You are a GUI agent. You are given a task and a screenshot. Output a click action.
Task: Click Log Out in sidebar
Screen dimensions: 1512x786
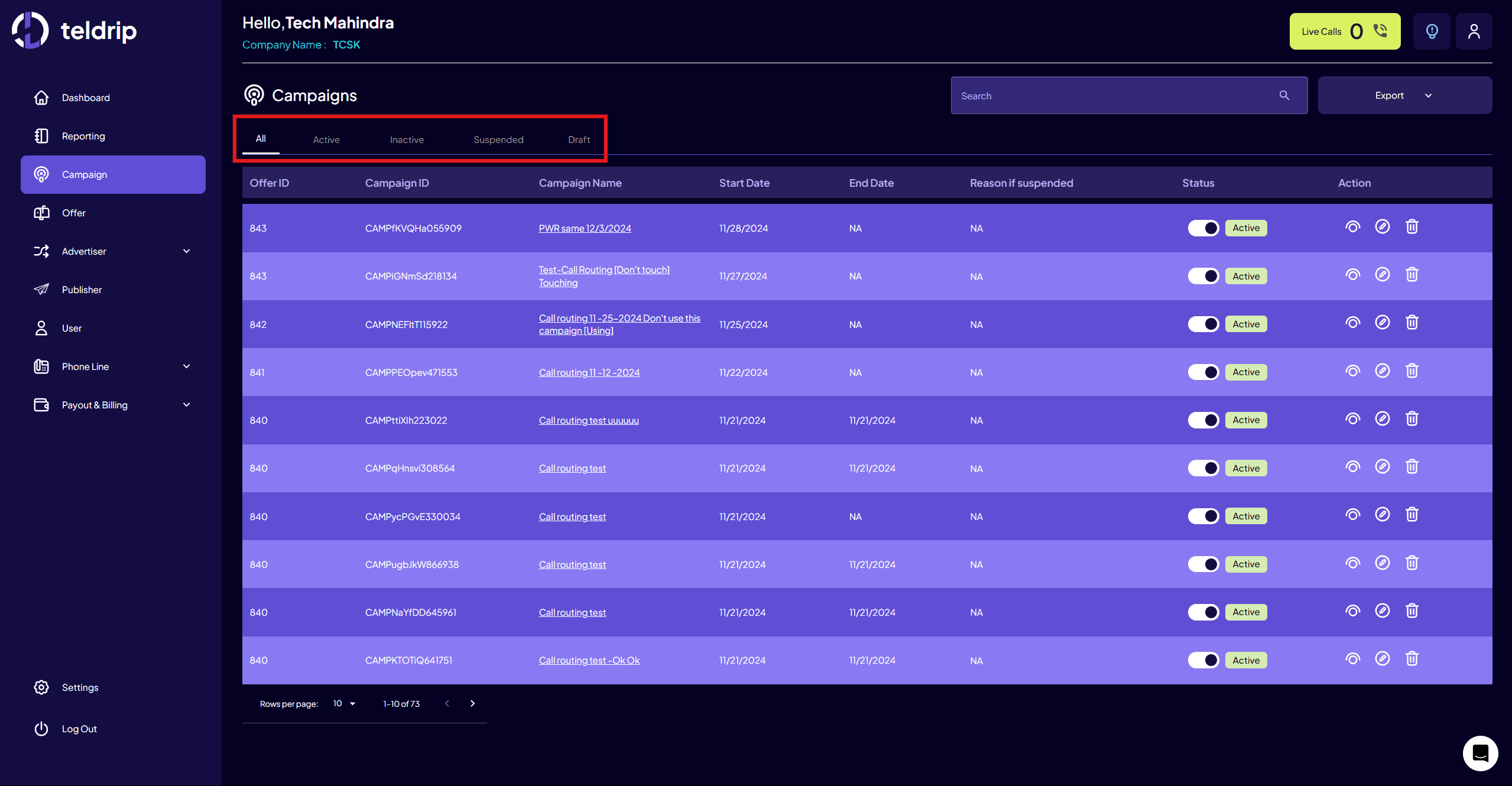tap(79, 729)
